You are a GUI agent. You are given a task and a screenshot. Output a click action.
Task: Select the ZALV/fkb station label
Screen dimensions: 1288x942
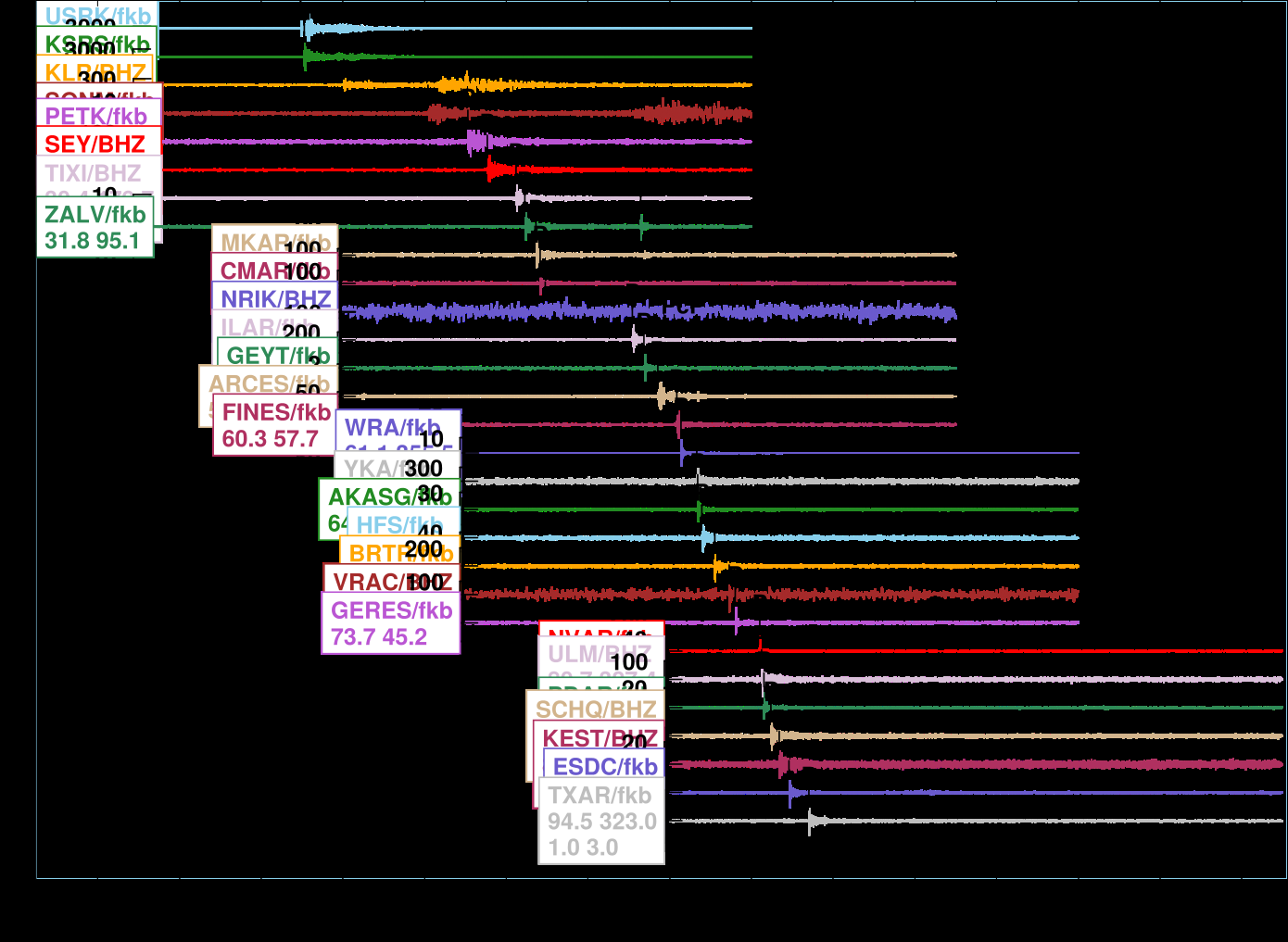click(x=95, y=214)
